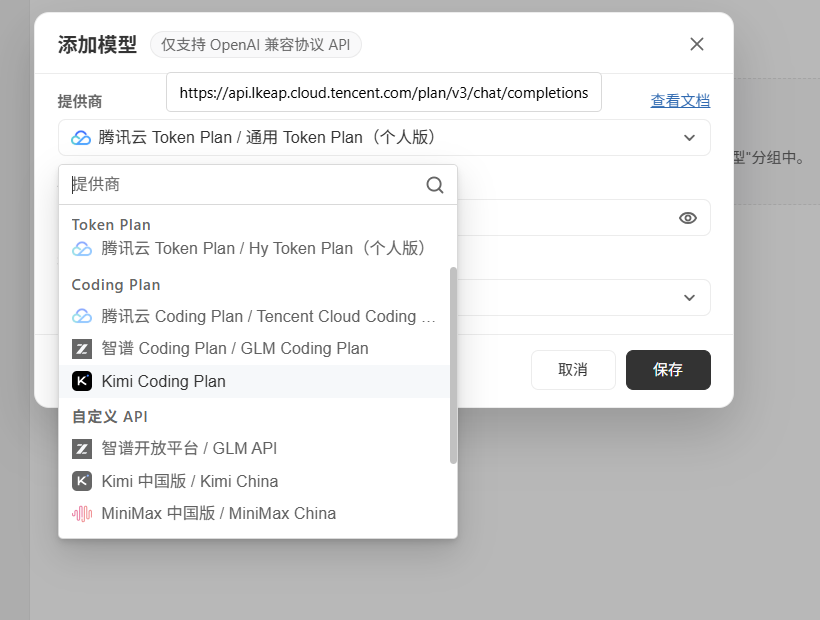The width and height of the screenshot is (820, 620).
Task: Click the cloud icon beside 腾讯云 Coding Plan
Action: tap(82, 316)
